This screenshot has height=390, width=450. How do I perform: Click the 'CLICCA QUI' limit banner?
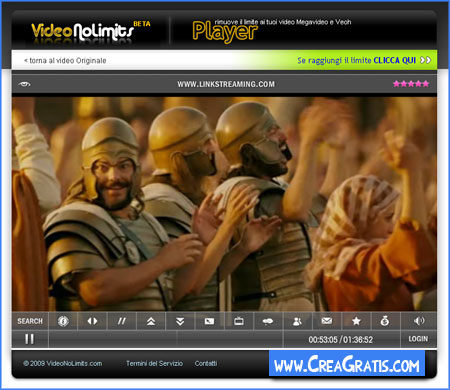coord(364,60)
